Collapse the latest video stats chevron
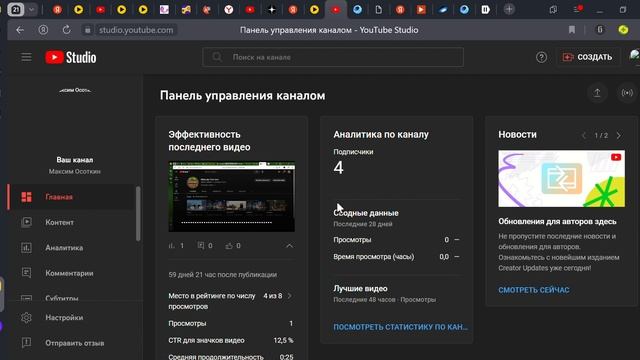The width and height of the screenshot is (640, 360). (289, 246)
